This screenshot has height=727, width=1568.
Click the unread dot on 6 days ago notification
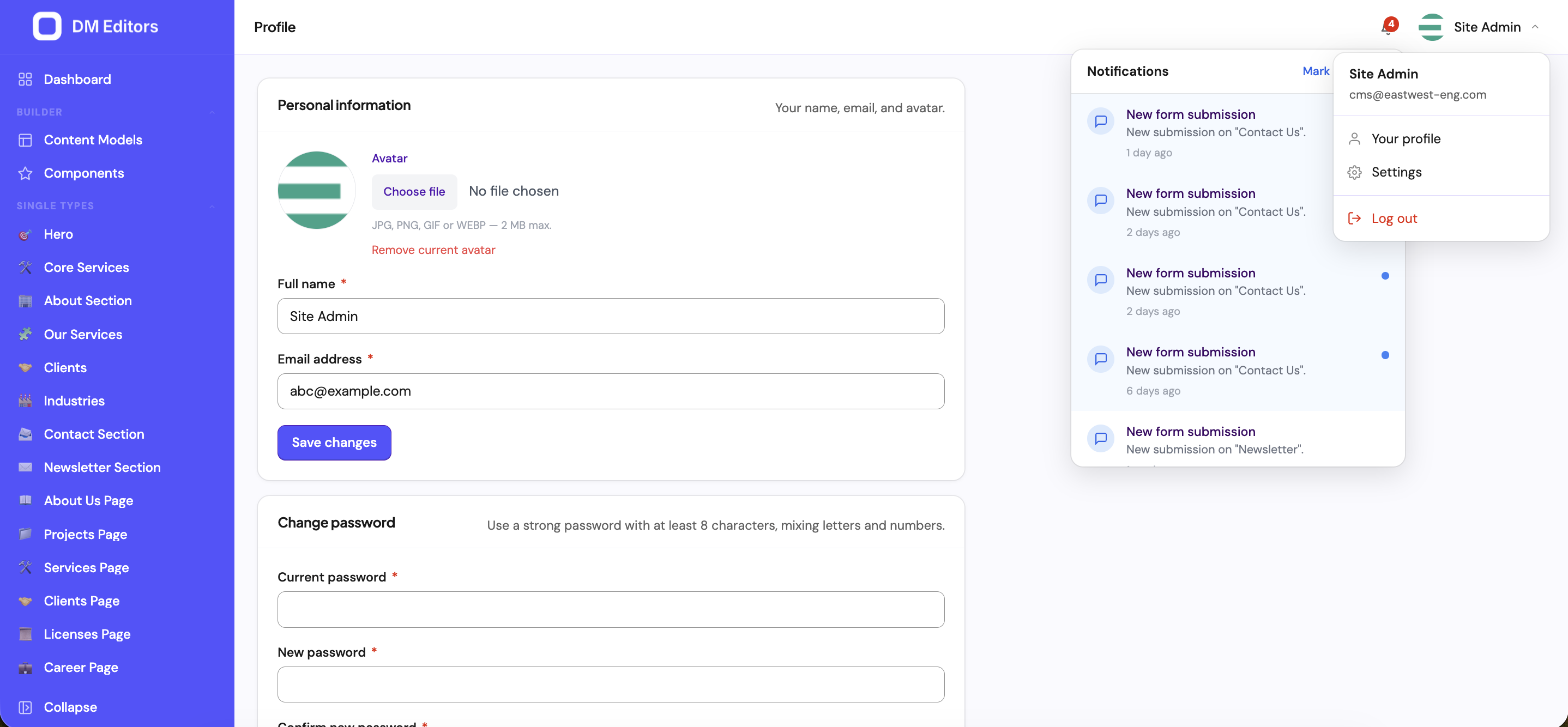1385,355
